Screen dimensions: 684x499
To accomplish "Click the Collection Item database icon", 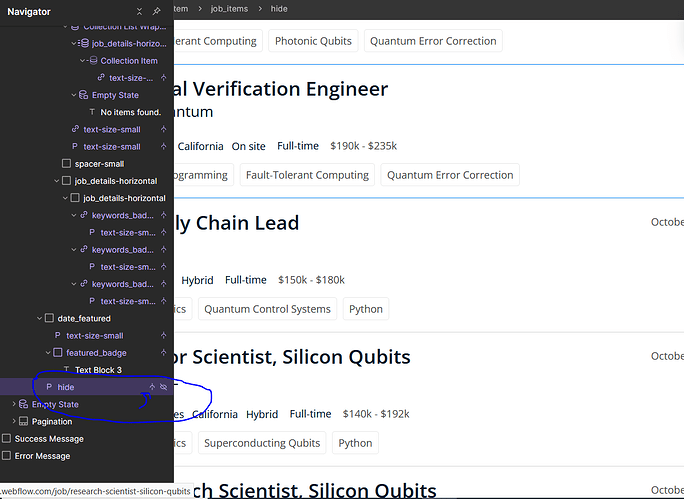I will (x=93, y=61).
